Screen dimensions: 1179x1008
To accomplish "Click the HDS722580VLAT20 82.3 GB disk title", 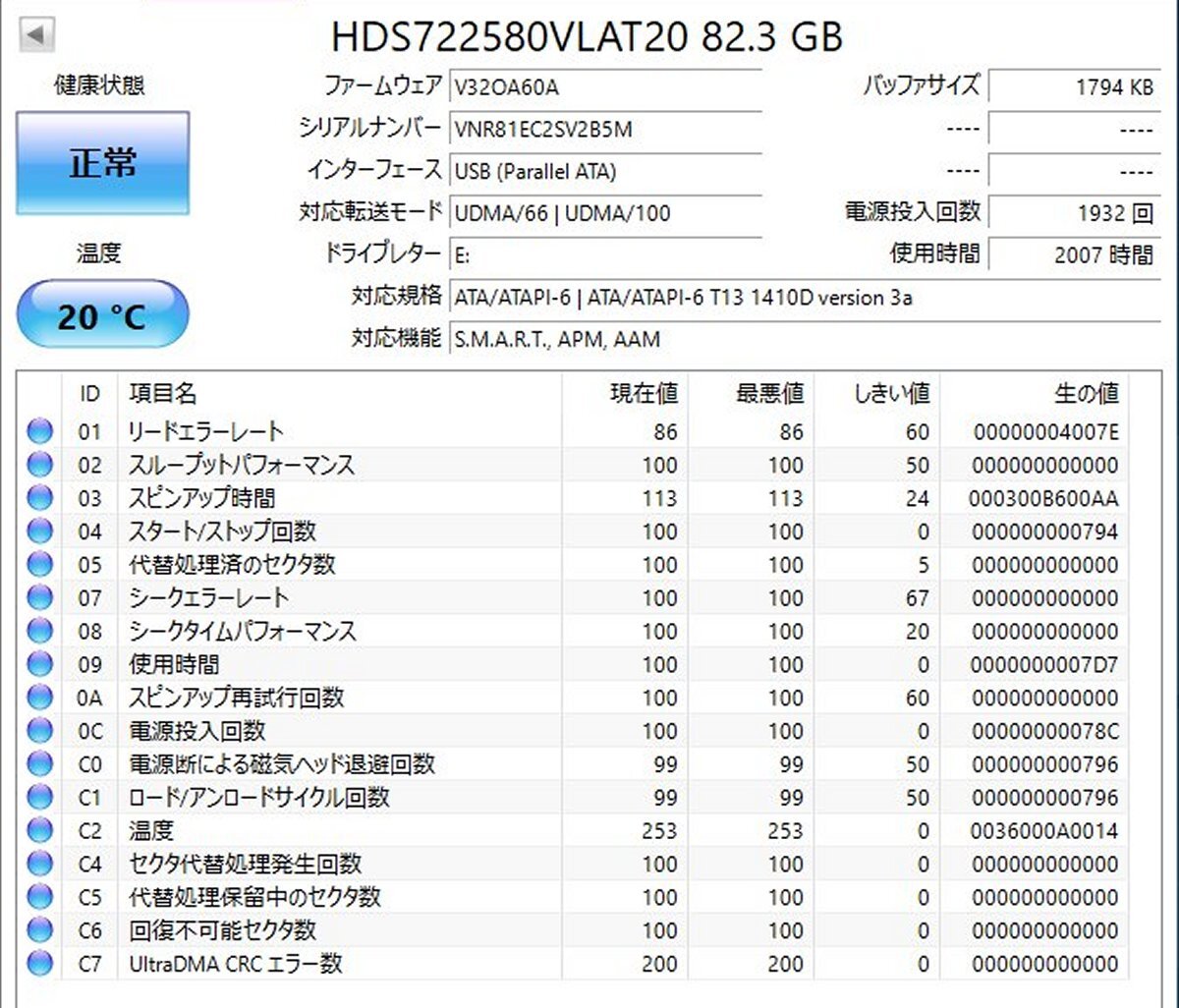I will 587,36.
